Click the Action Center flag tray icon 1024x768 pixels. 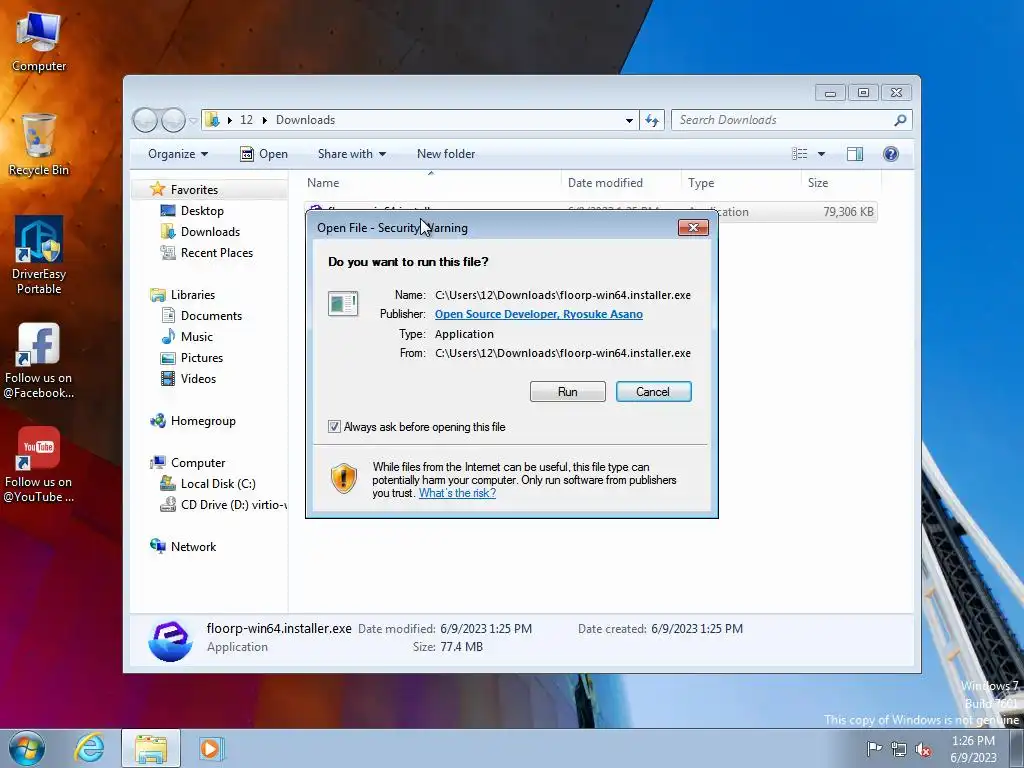[x=874, y=748]
